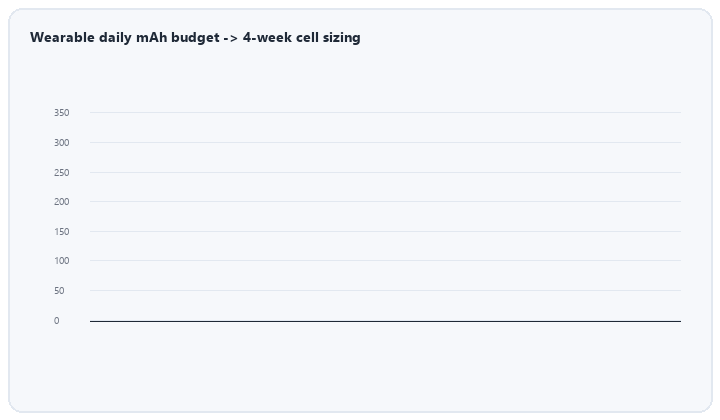720x420 pixels.
Task: Pick the 100 y-axis label
Action: tap(62, 261)
